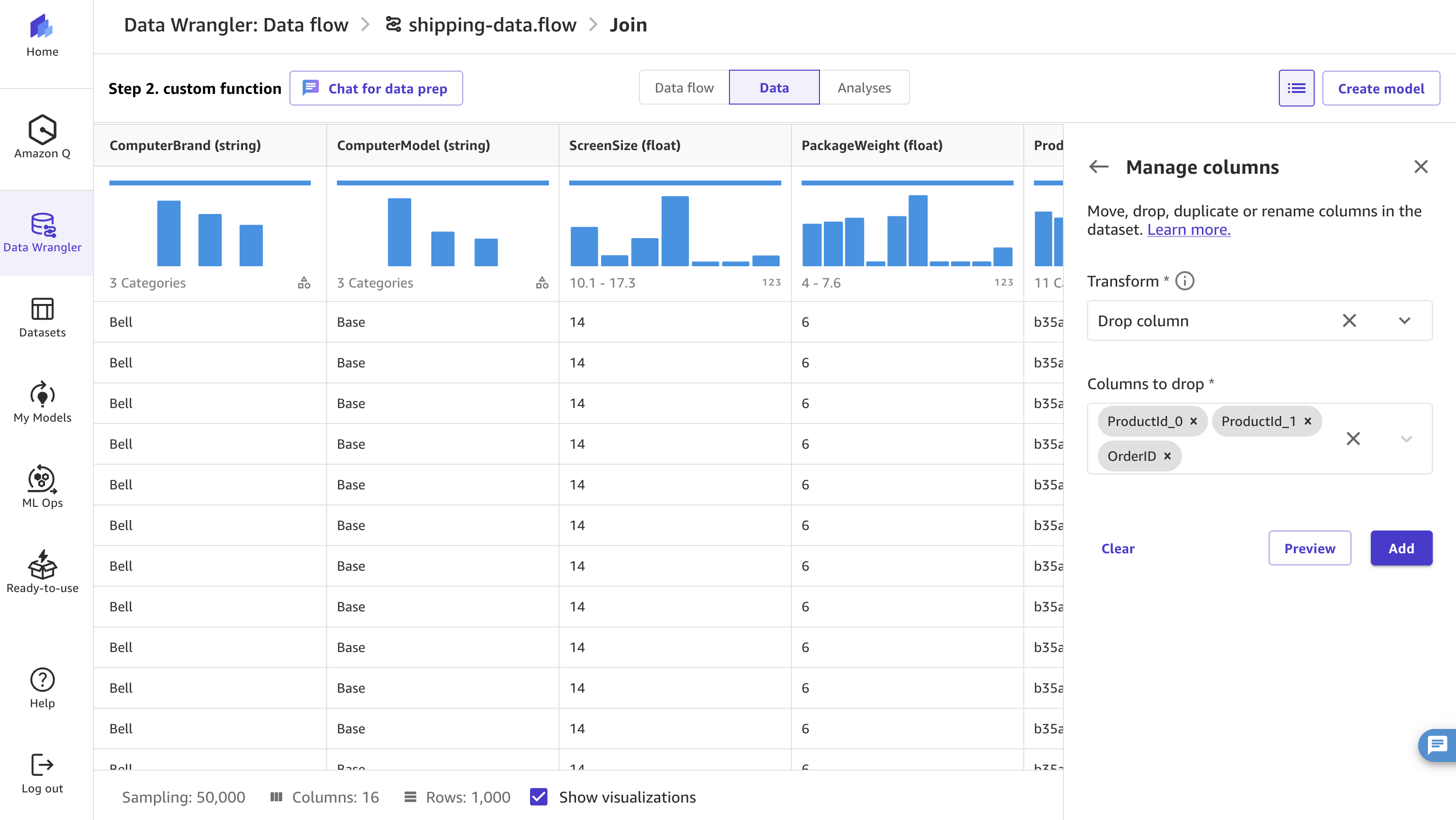
Task: Open My Models section
Action: click(43, 402)
